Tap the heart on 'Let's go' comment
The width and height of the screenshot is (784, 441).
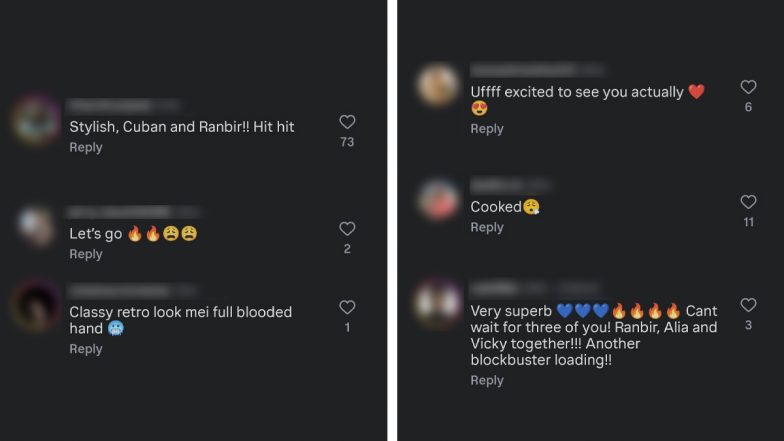(x=347, y=229)
